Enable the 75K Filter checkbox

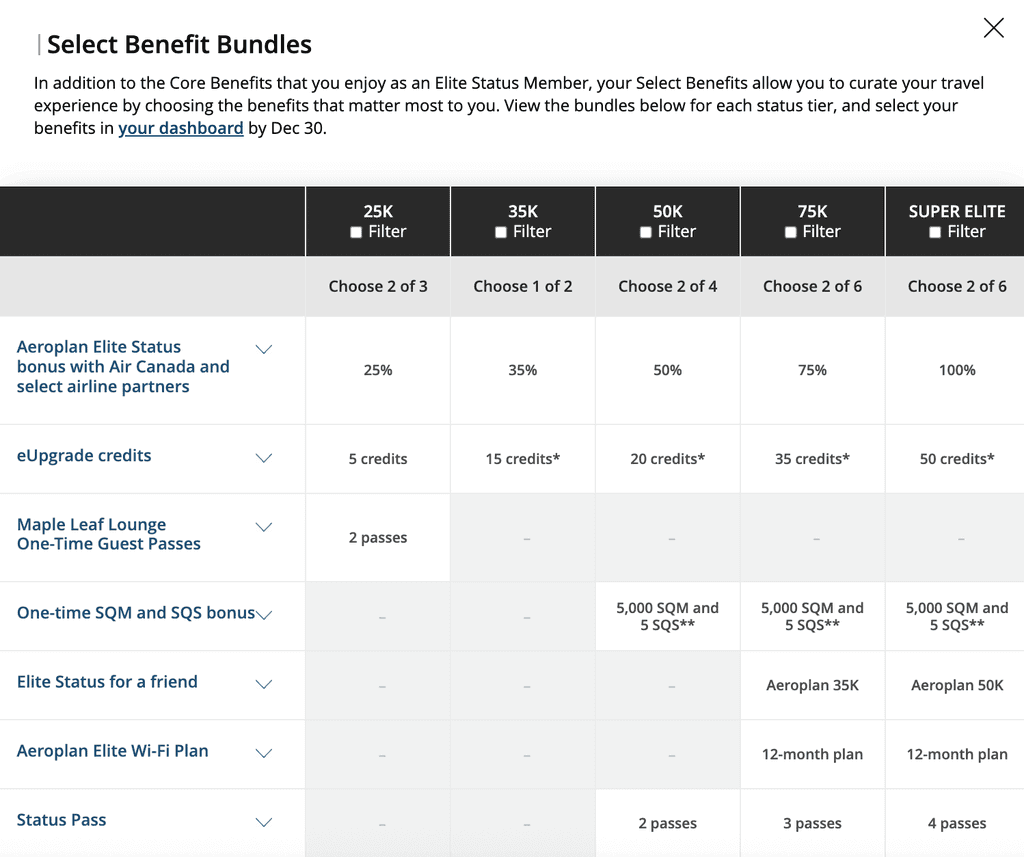pos(790,232)
